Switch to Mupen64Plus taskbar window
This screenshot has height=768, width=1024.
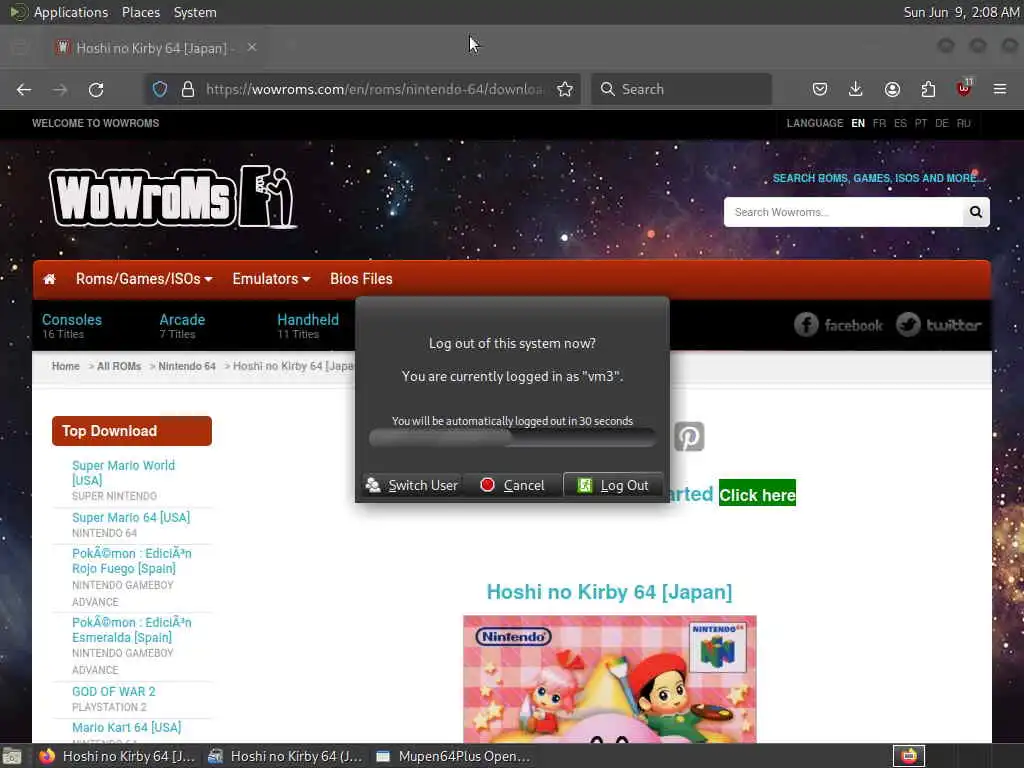point(455,756)
